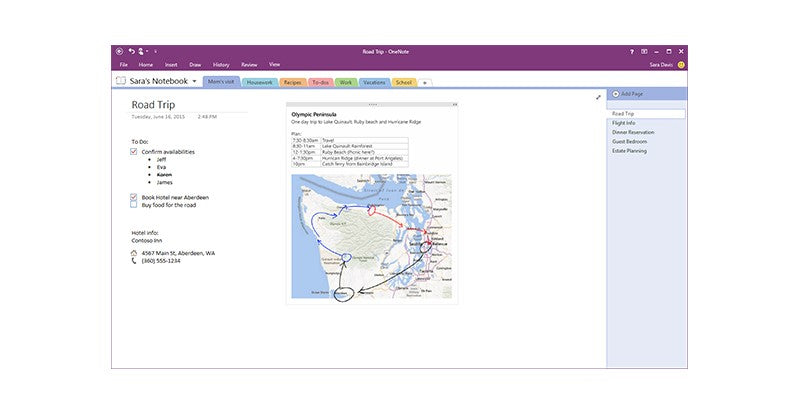The width and height of the screenshot is (799, 399).
Task: Minimize the OneNote window
Action: pyautogui.click(x=656, y=51)
